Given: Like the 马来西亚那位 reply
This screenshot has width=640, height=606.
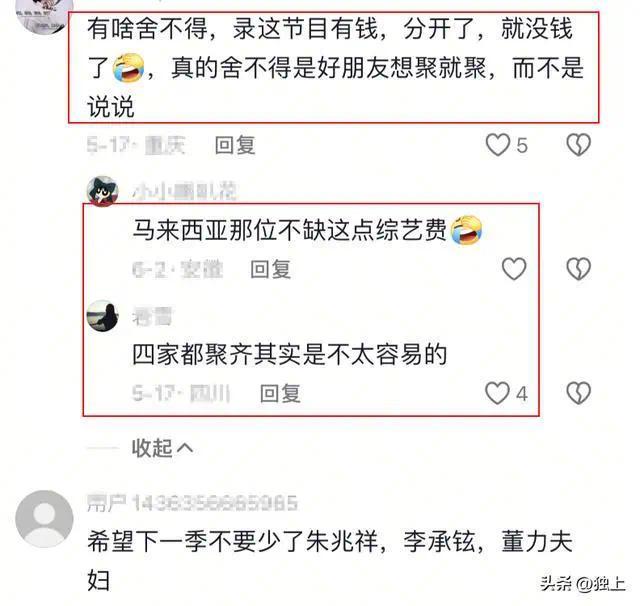Looking at the screenshot, I should coord(514,269).
